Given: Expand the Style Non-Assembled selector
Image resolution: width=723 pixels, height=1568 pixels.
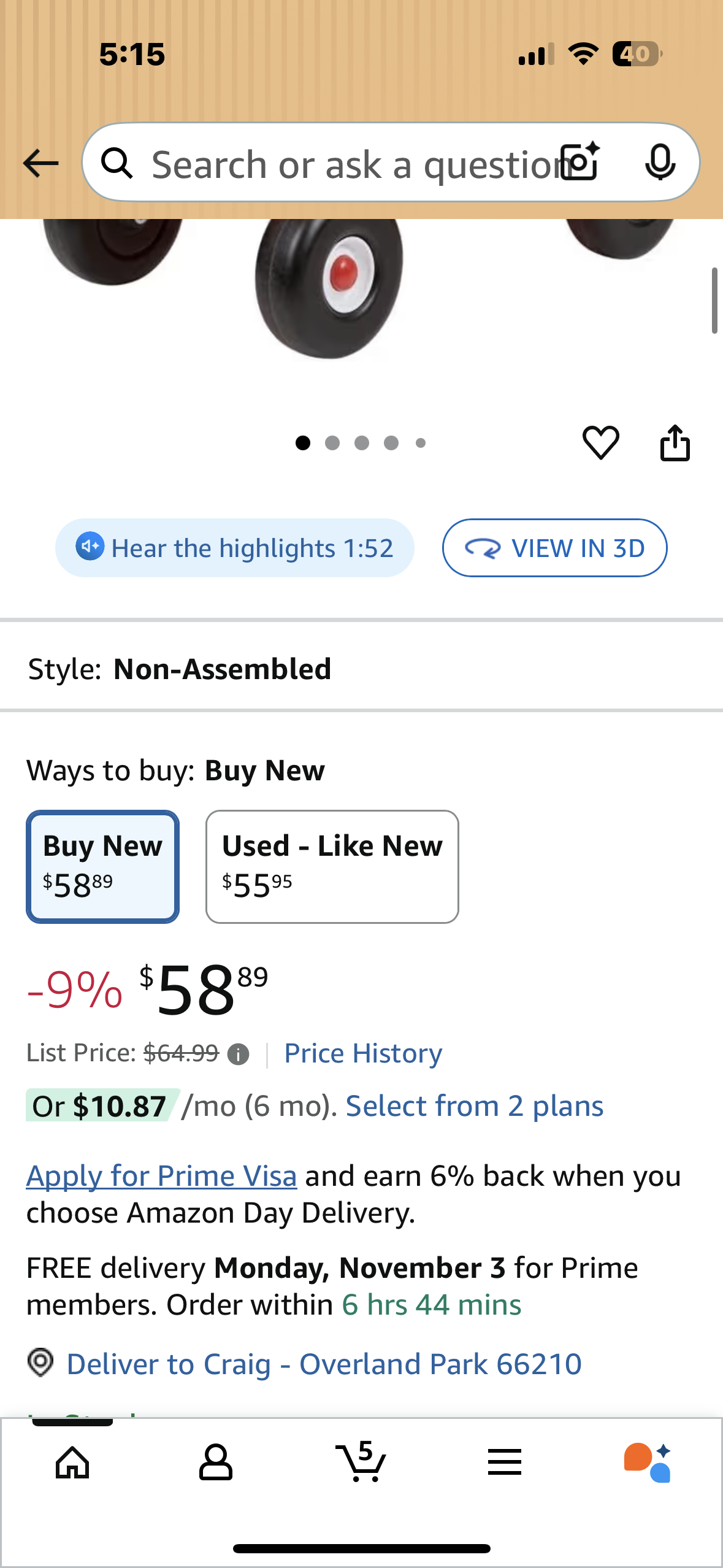Looking at the screenshot, I should pyautogui.click(x=362, y=669).
